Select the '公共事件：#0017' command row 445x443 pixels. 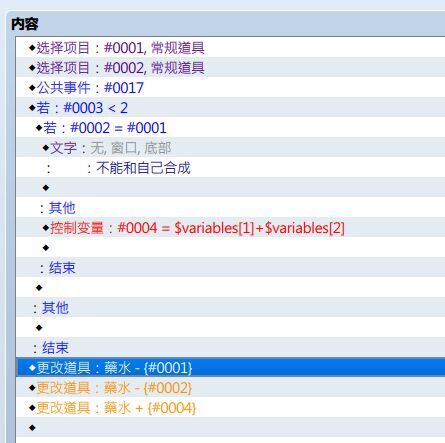(x=230, y=87)
